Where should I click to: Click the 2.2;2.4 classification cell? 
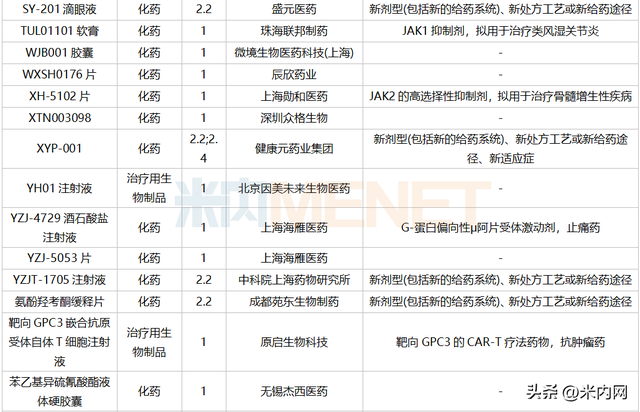(204, 149)
